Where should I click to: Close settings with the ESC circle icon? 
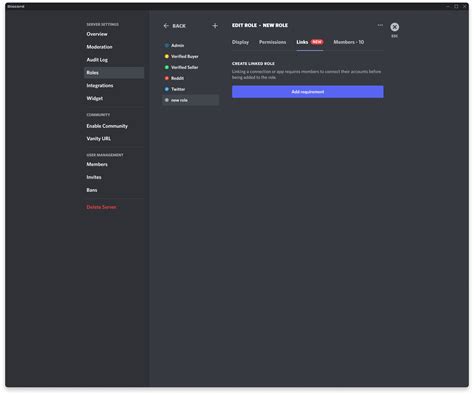click(x=395, y=27)
